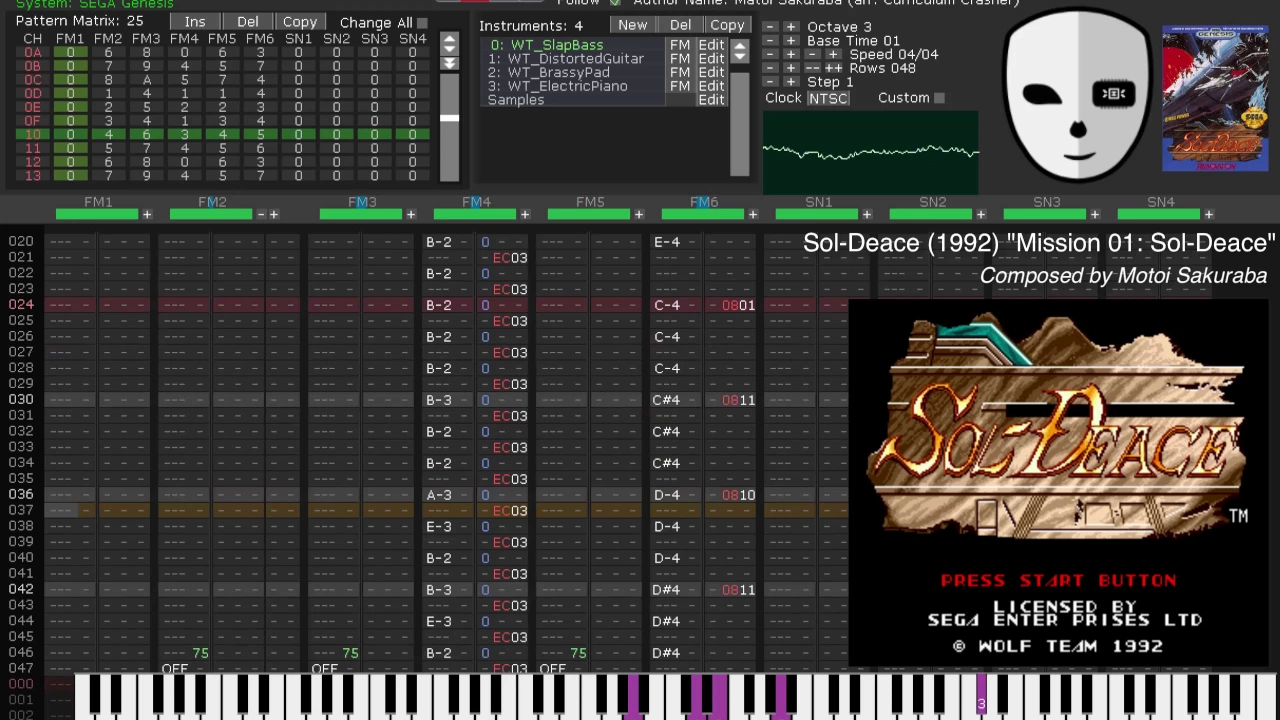This screenshot has height=720, width=1280.
Task: Enable the Custom clock checkbox
Action: pyautogui.click(x=939, y=98)
